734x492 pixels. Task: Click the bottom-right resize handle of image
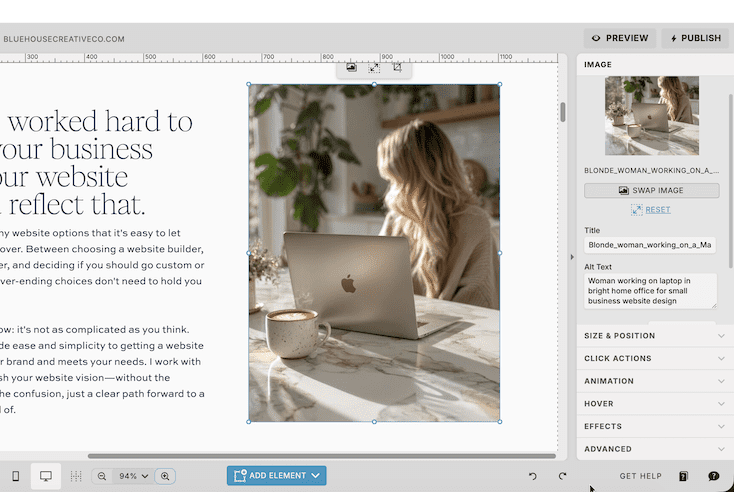coord(500,422)
